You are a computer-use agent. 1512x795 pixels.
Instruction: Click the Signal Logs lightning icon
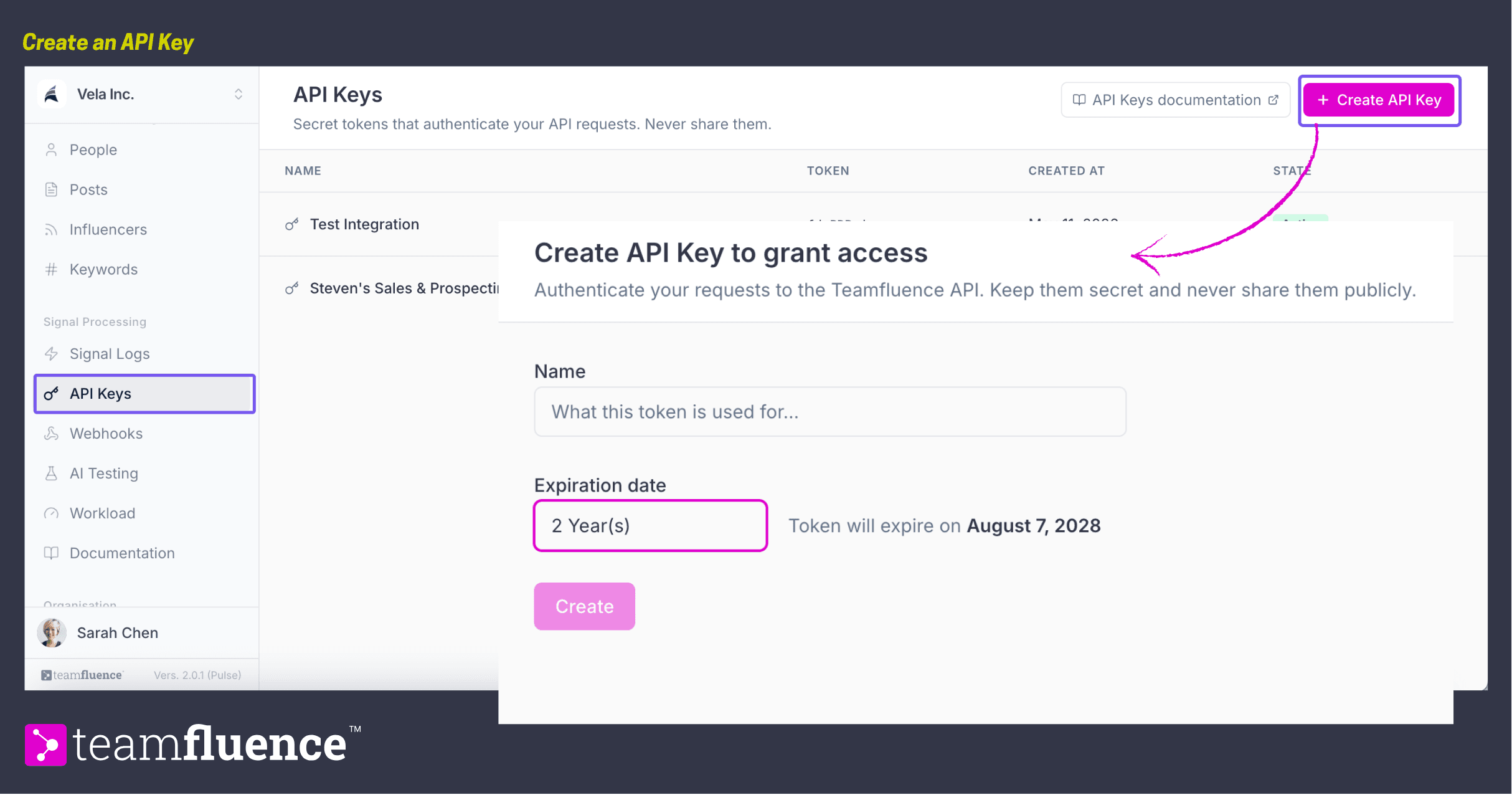[x=51, y=354]
